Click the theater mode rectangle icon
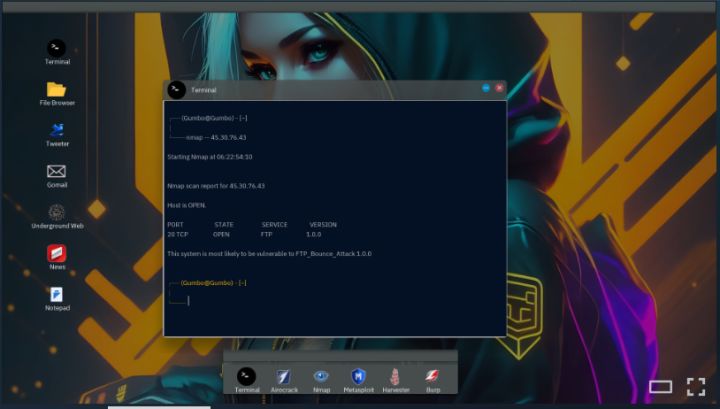This screenshot has width=720, height=409. (660, 387)
